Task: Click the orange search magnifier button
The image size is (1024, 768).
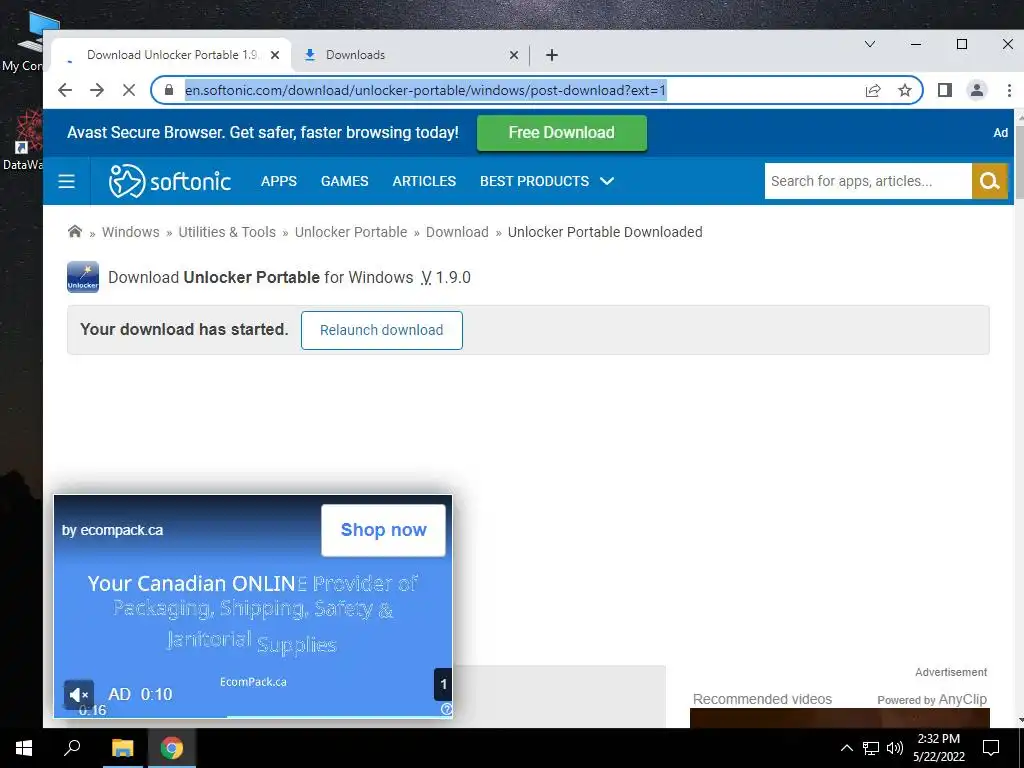Action: [x=989, y=181]
